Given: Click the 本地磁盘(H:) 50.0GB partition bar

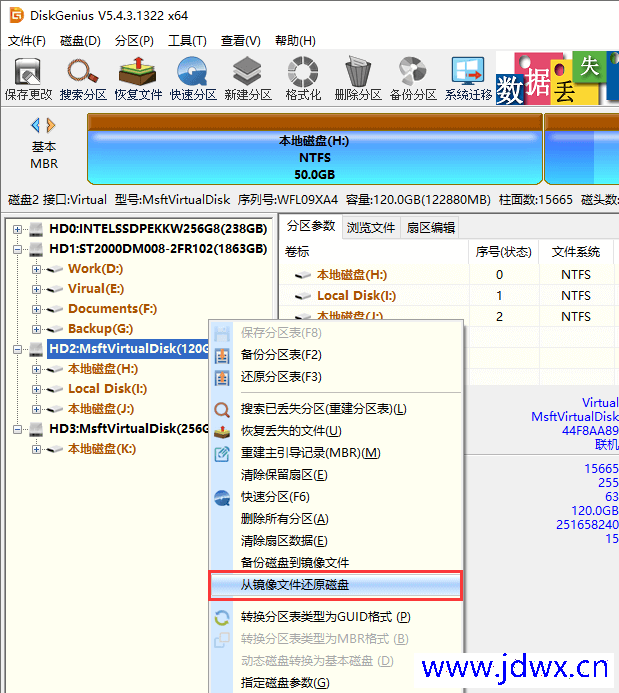Looking at the screenshot, I should [315, 149].
